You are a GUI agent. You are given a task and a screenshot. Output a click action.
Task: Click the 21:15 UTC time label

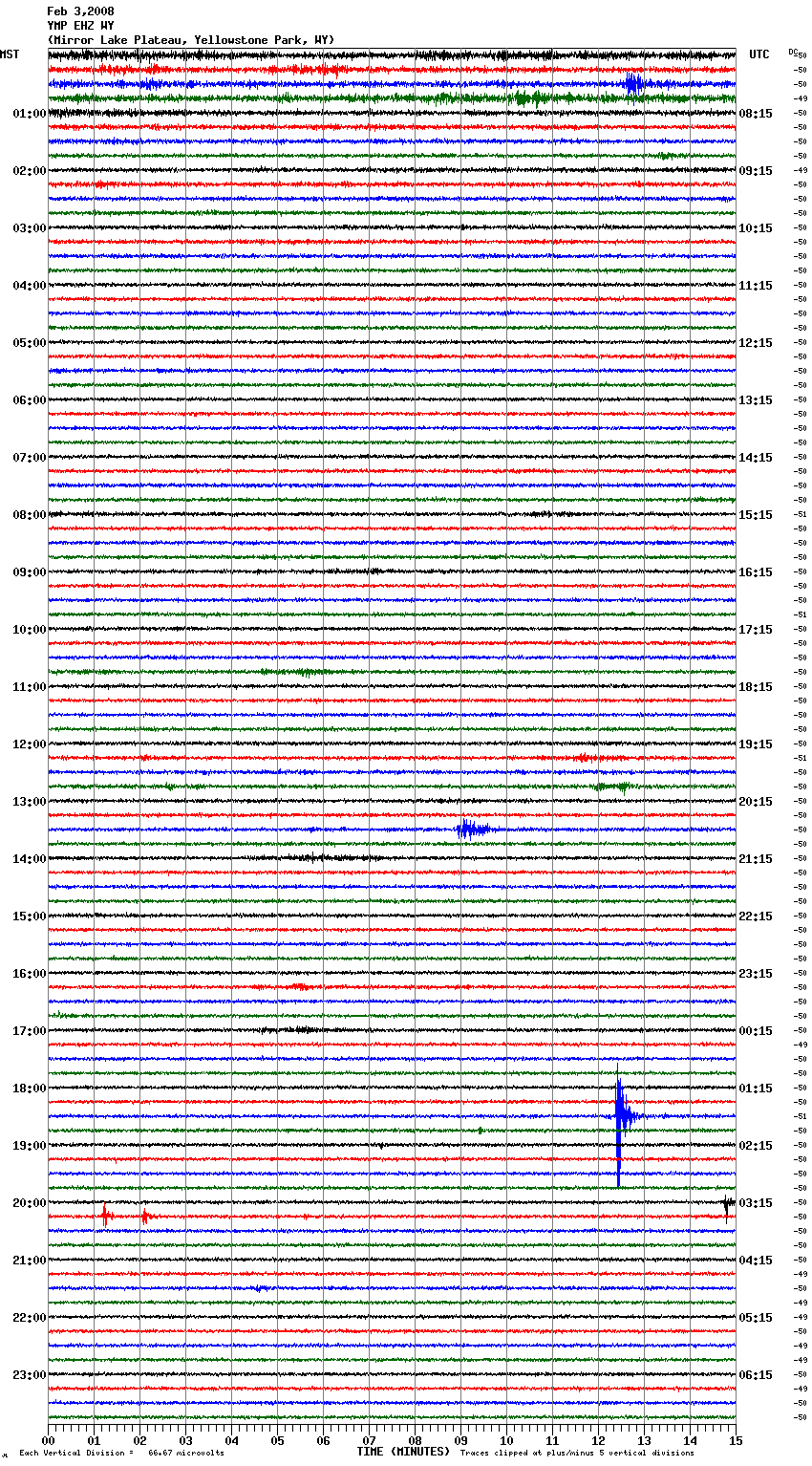[756, 859]
